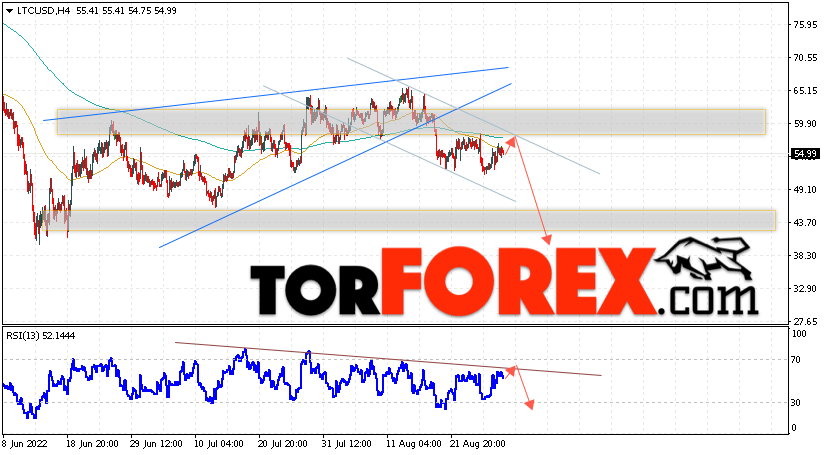Click the 8 Jun 2022 date label
This screenshot has width=828, height=455.
click(x=25, y=444)
